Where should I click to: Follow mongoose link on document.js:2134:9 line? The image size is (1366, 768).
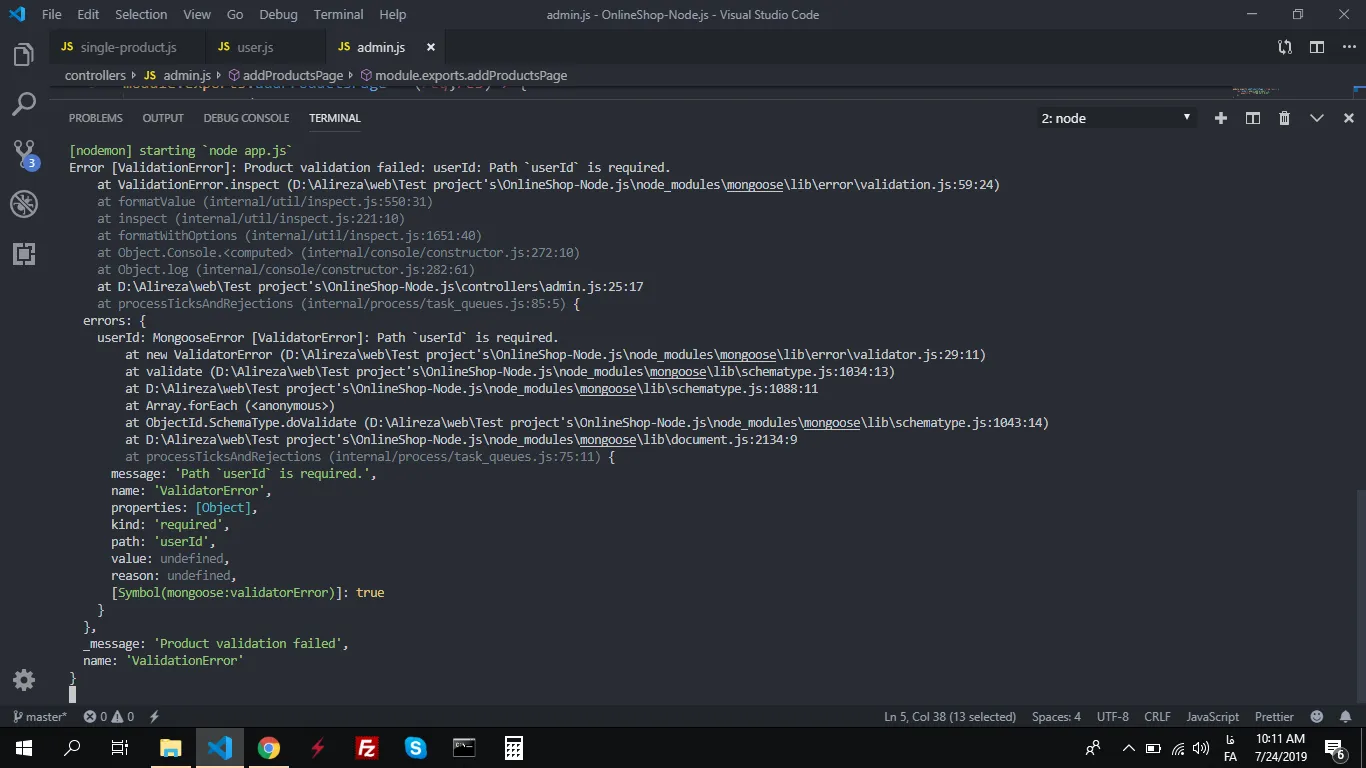[x=607, y=440]
